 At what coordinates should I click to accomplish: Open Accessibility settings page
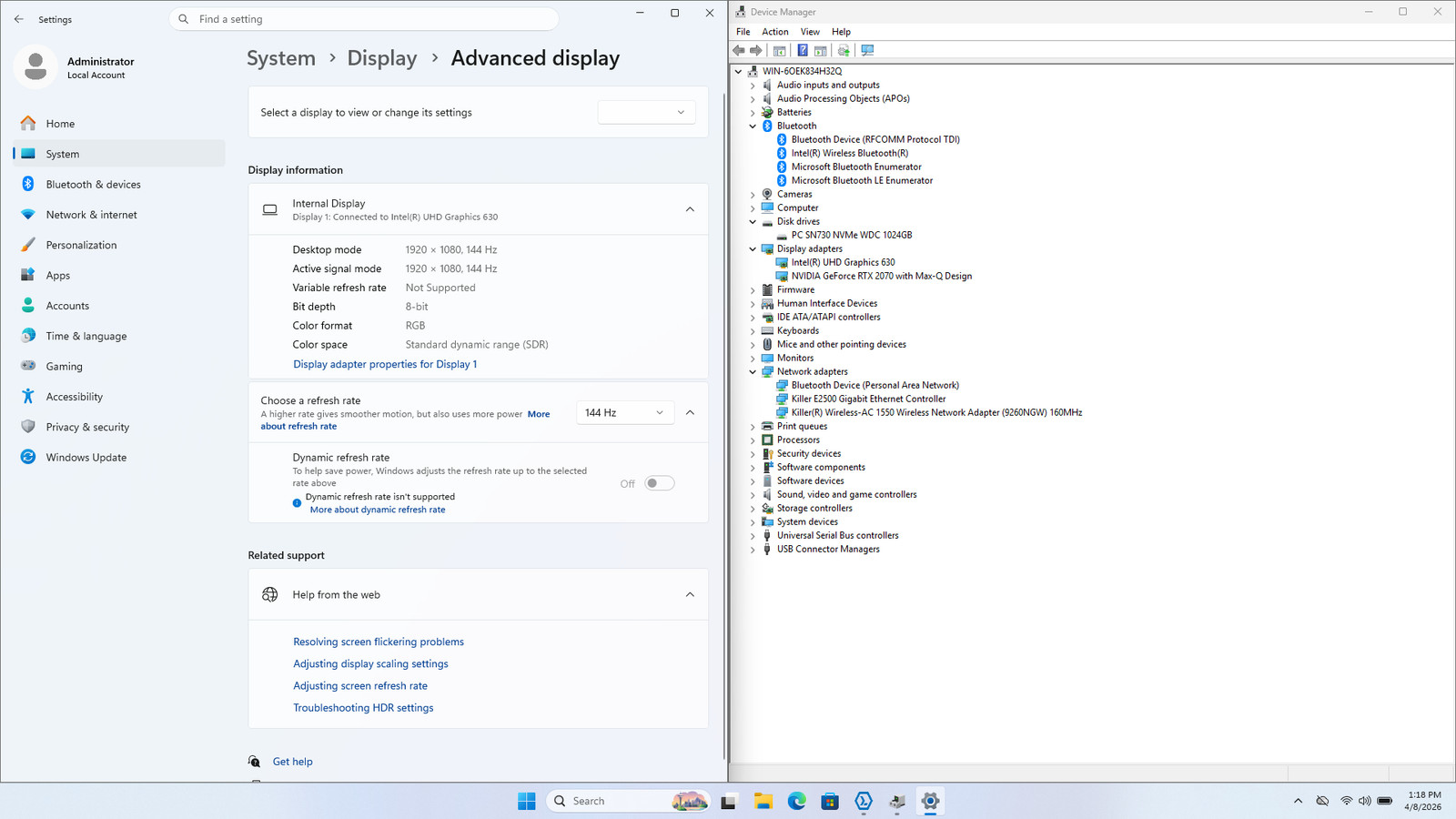tap(119, 397)
